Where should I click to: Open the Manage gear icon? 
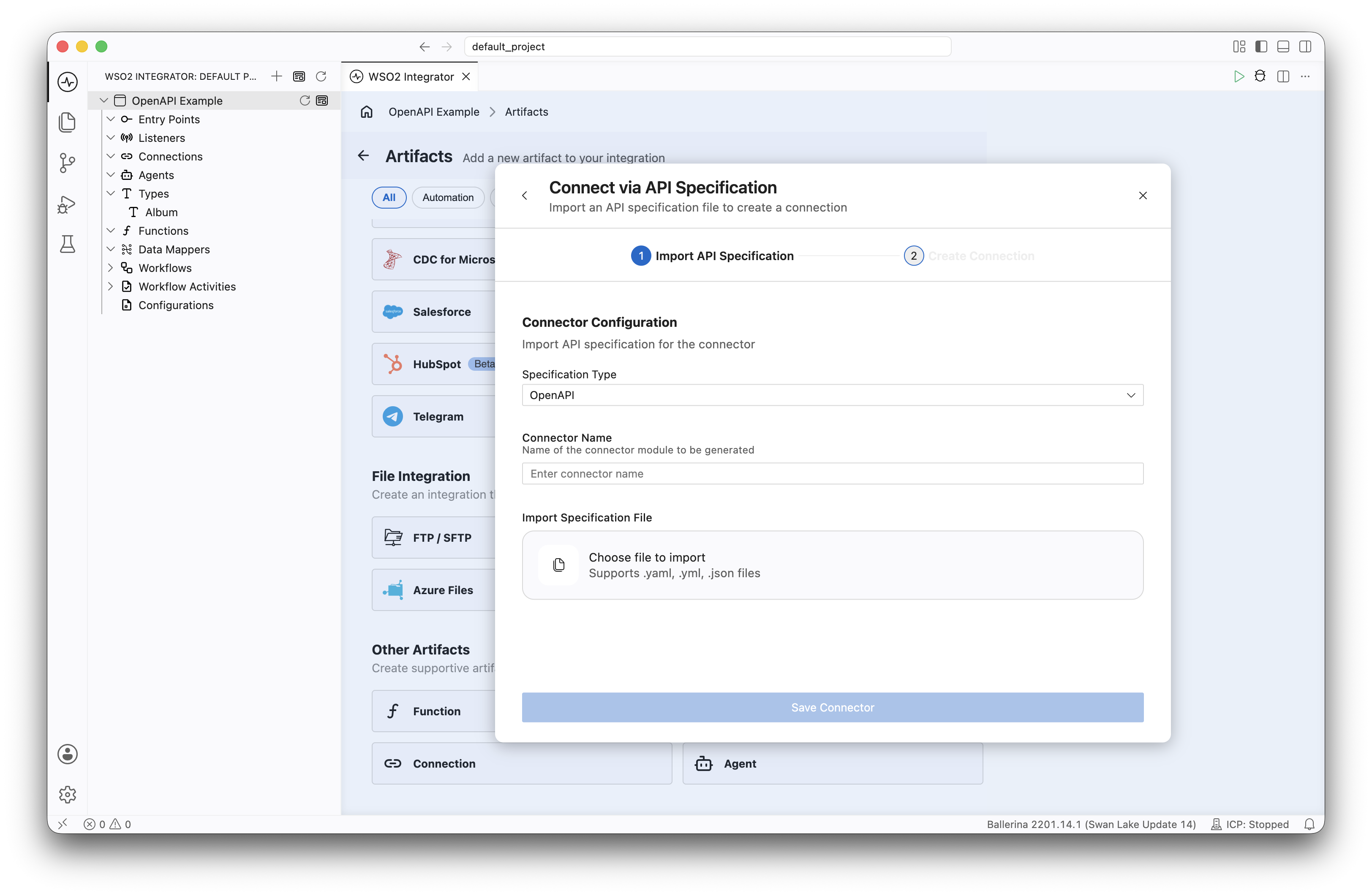68,795
